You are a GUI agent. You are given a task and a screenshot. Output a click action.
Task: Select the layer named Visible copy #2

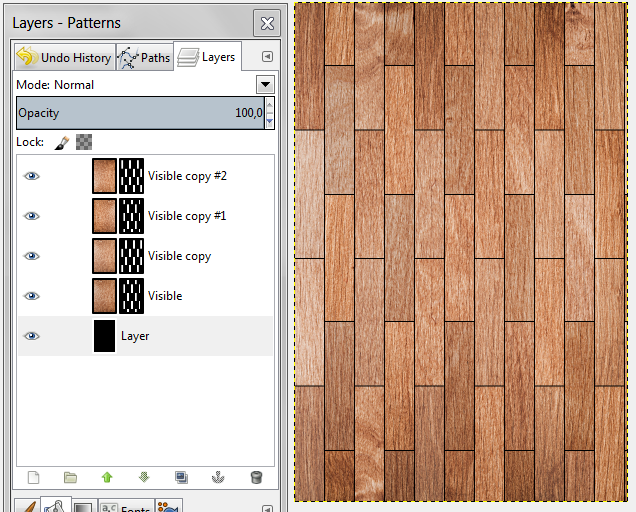click(187, 176)
